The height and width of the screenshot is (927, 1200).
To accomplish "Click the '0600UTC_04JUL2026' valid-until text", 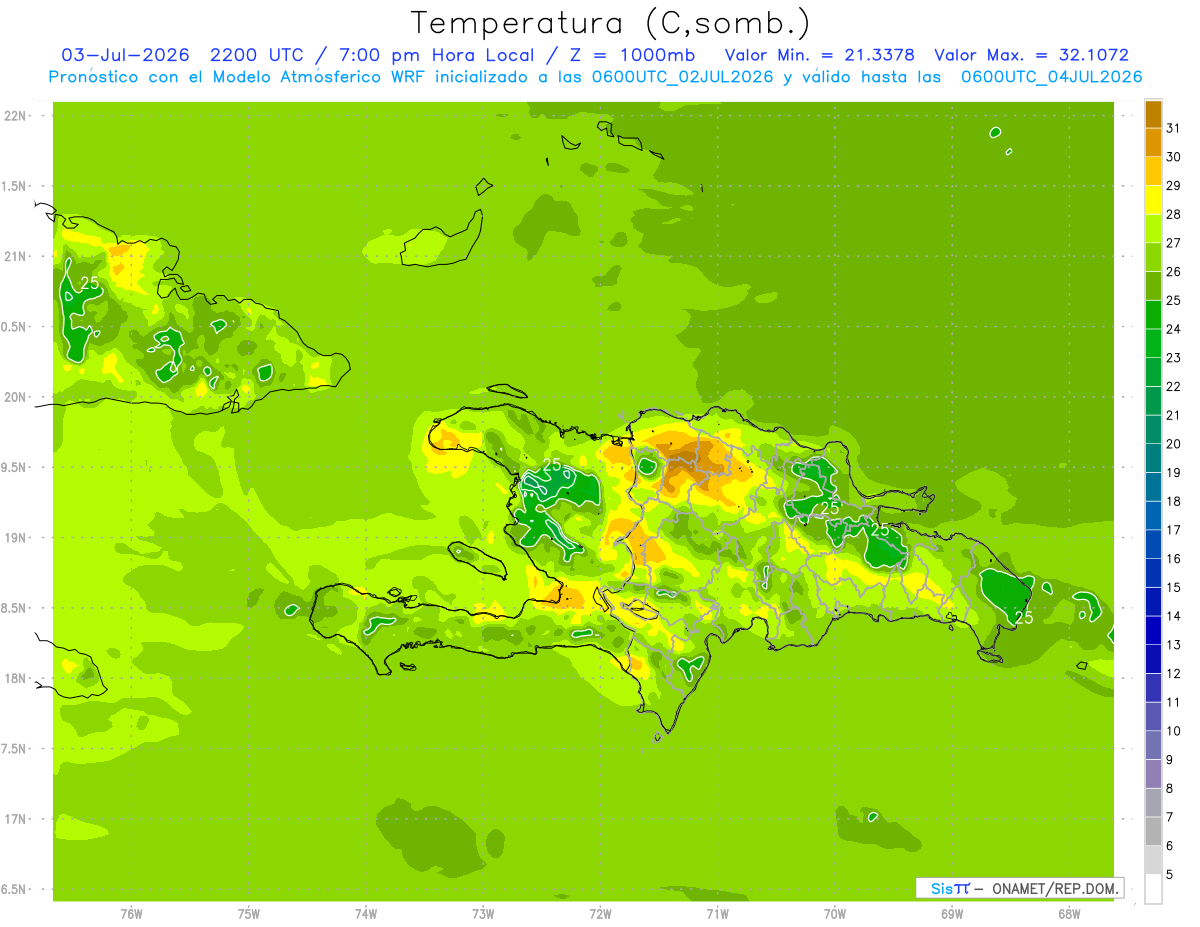I will 1052,77.
